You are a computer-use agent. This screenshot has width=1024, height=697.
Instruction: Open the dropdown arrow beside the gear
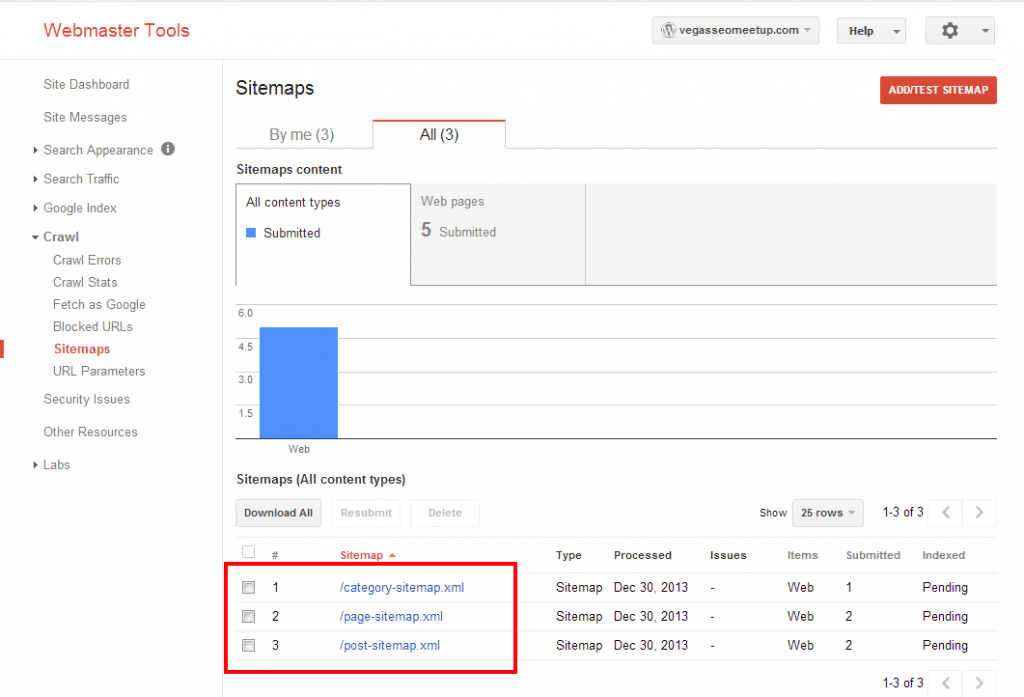(985, 31)
